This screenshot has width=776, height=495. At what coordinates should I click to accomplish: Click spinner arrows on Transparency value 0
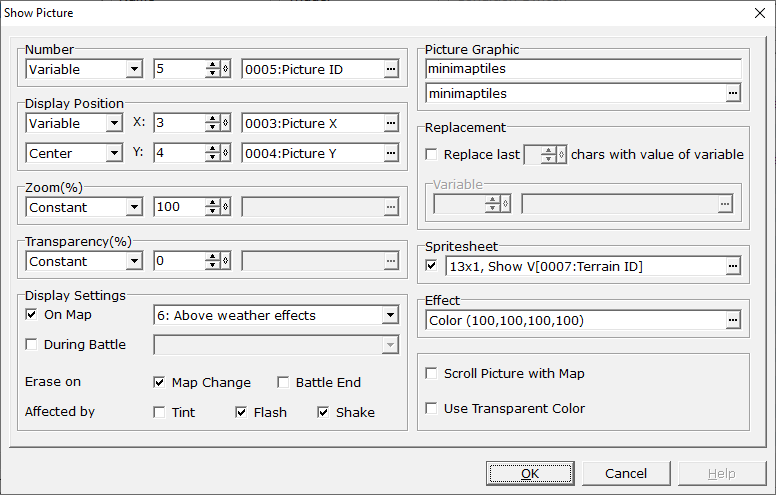pos(213,261)
